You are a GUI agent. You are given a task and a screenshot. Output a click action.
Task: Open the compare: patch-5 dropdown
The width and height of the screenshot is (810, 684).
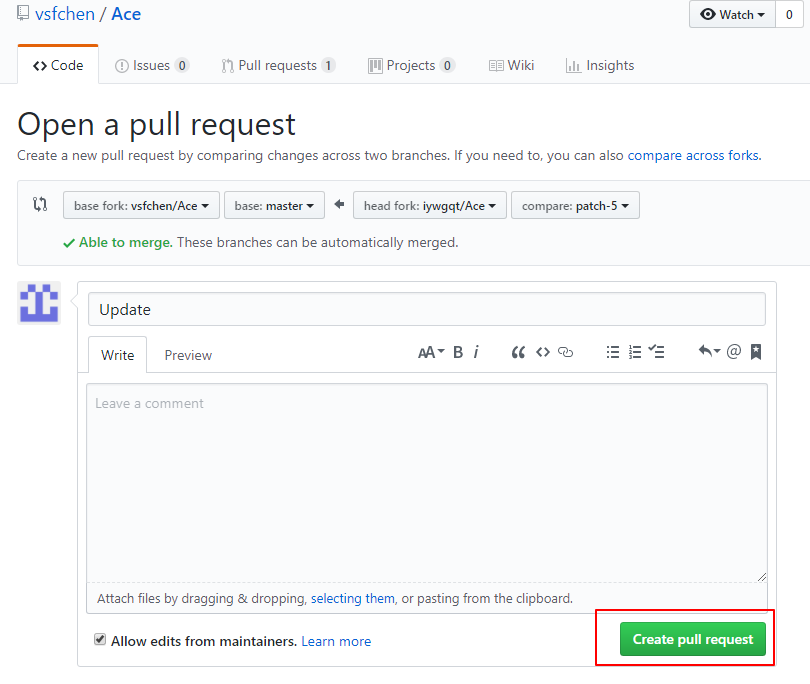pos(575,206)
